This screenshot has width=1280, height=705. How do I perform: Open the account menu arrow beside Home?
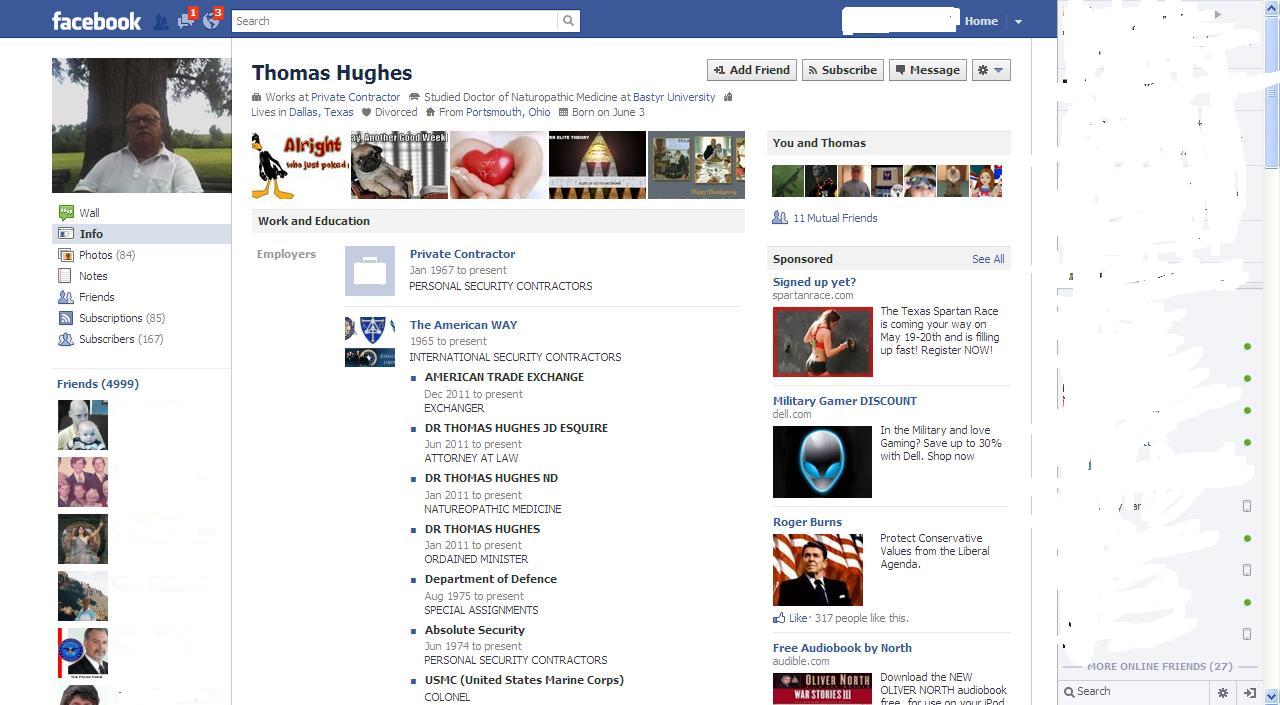click(1018, 21)
